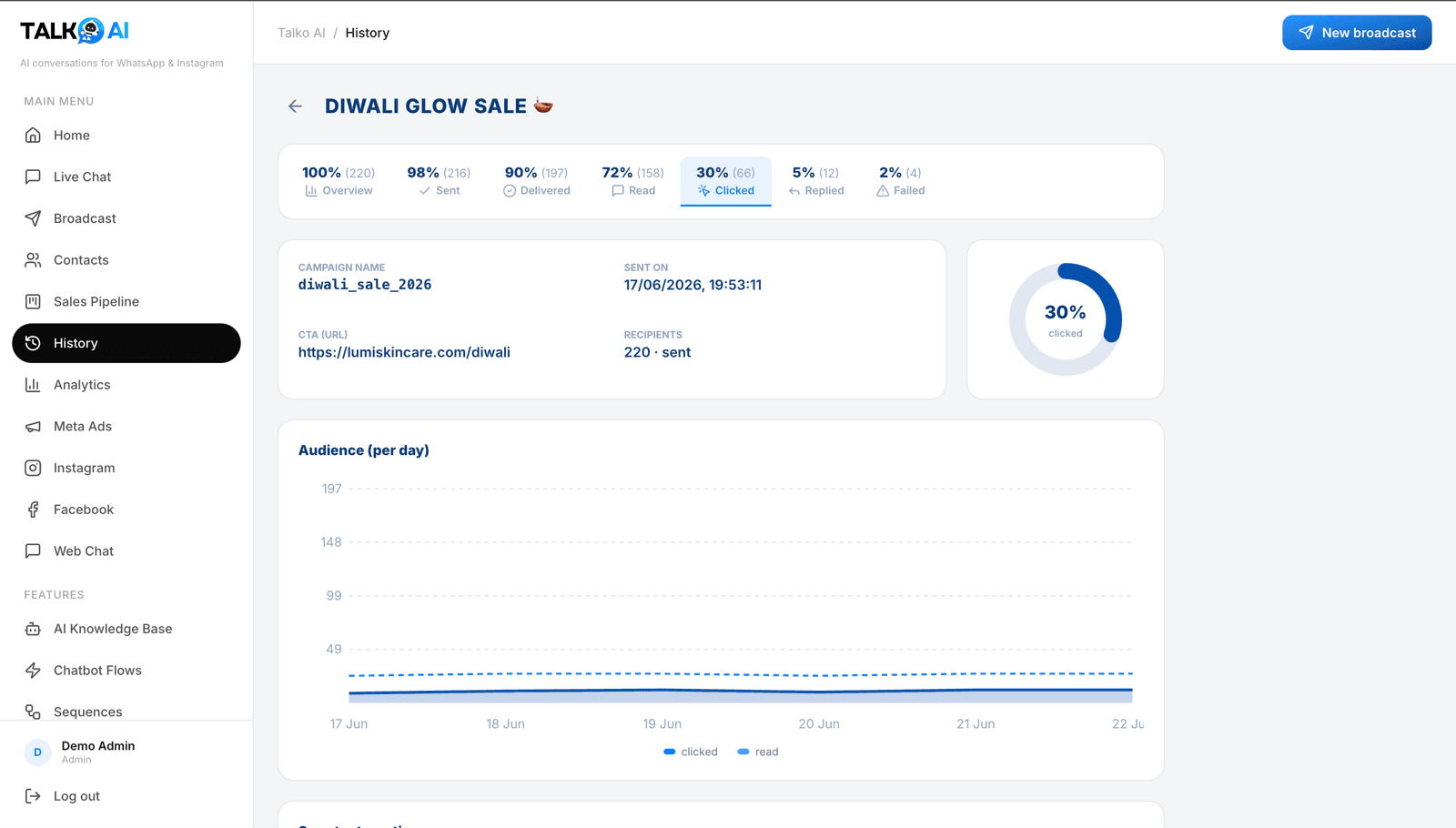Click the dashed read line in chart

pos(741,674)
